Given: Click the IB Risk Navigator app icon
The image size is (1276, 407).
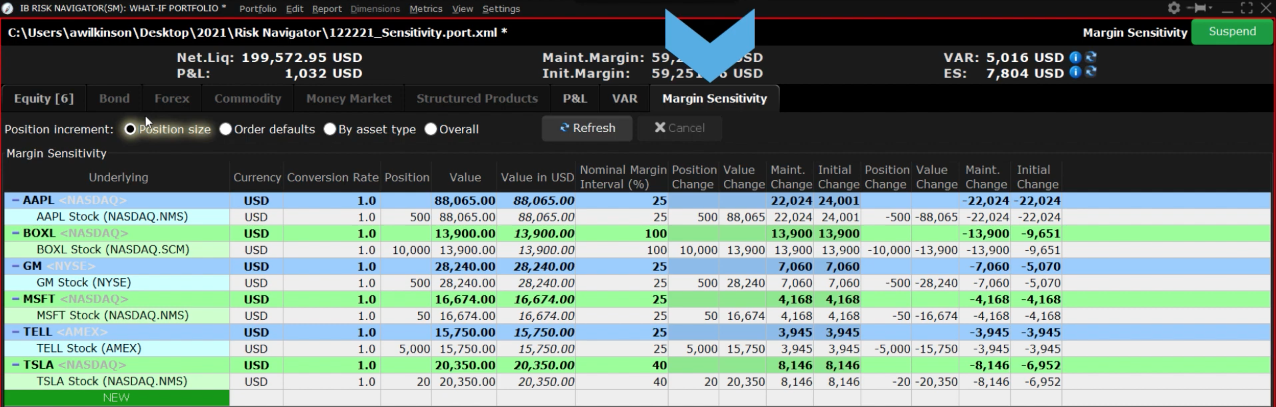Looking at the screenshot, I should point(8,8).
